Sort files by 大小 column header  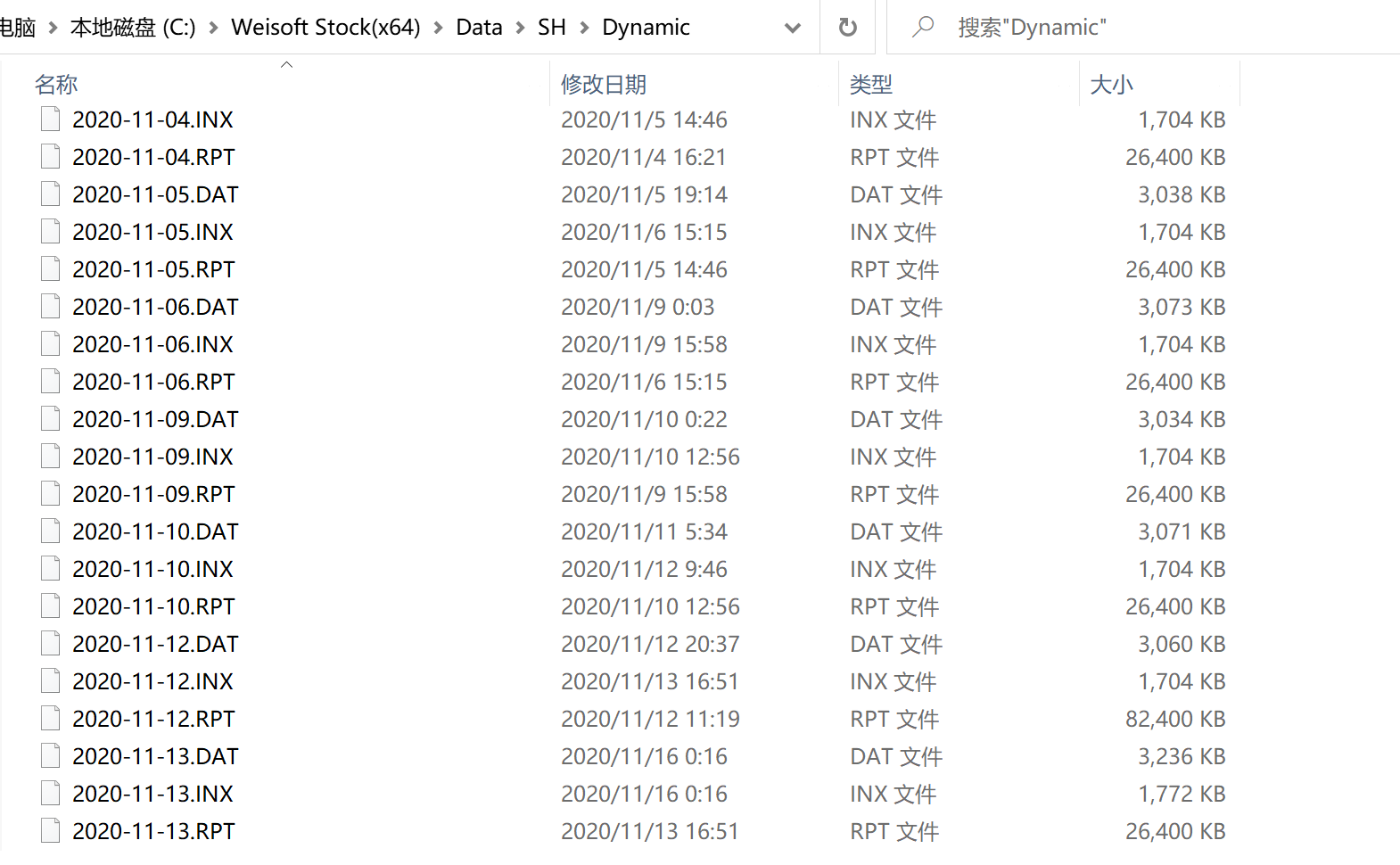1111,85
